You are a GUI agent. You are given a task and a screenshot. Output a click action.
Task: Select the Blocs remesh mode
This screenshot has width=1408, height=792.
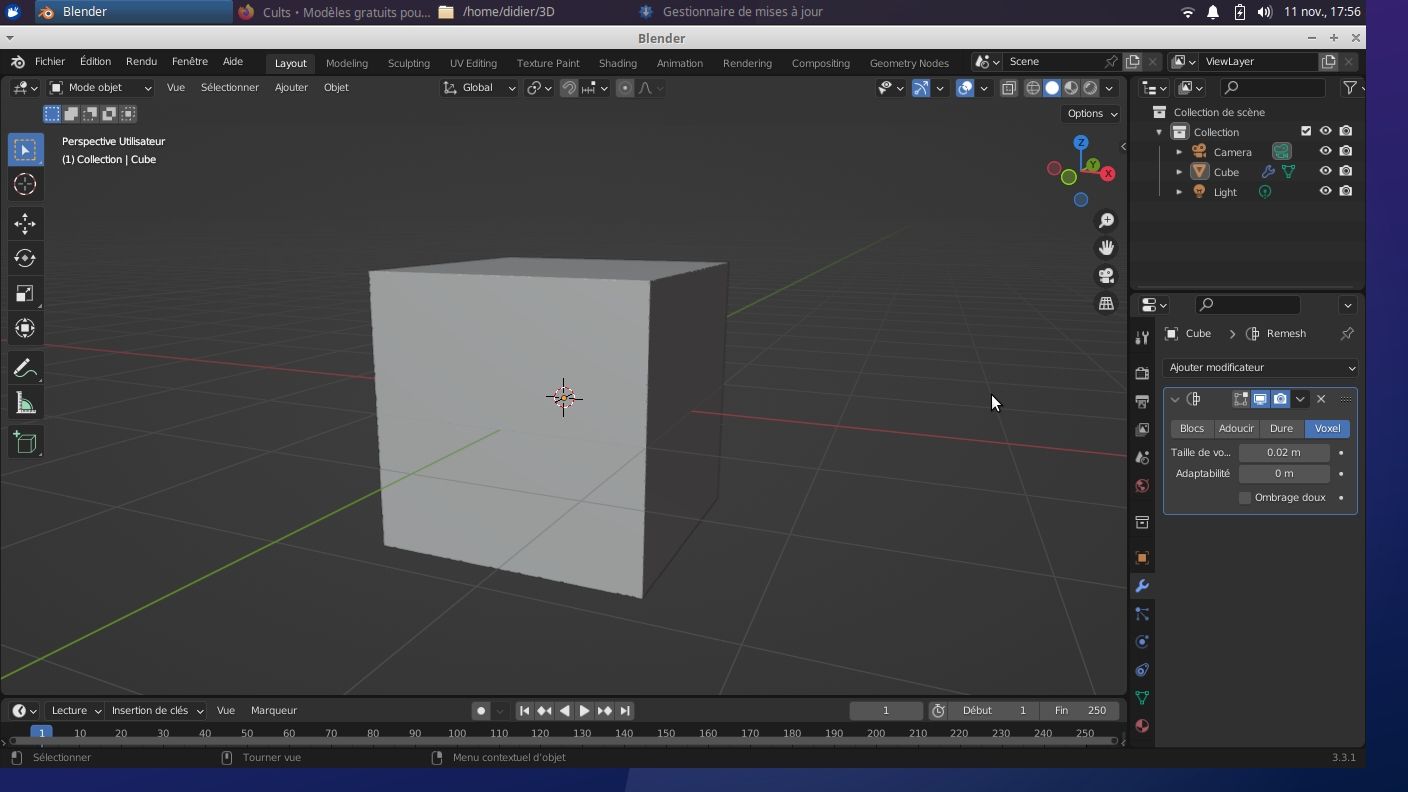pos(1191,428)
